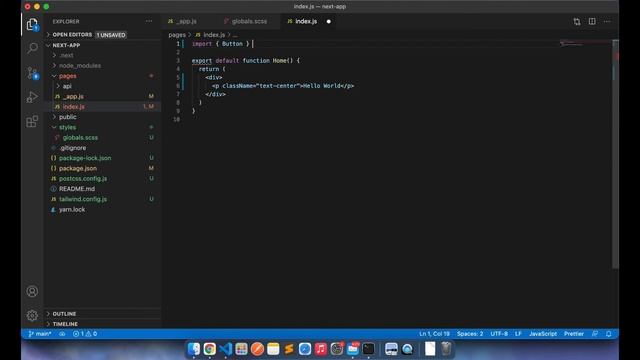Click the minimap code preview
Viewport: 640px width, 360px height.
[571, 43]
